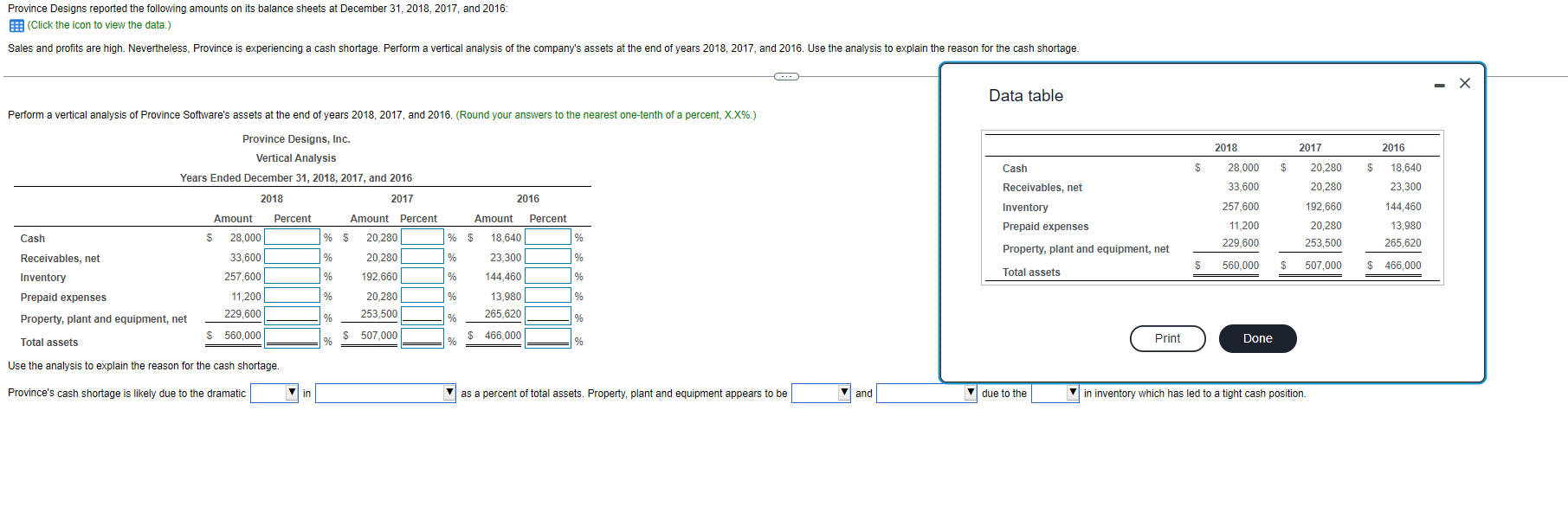
Task: Click the Print button
Action: [1167, 338]
